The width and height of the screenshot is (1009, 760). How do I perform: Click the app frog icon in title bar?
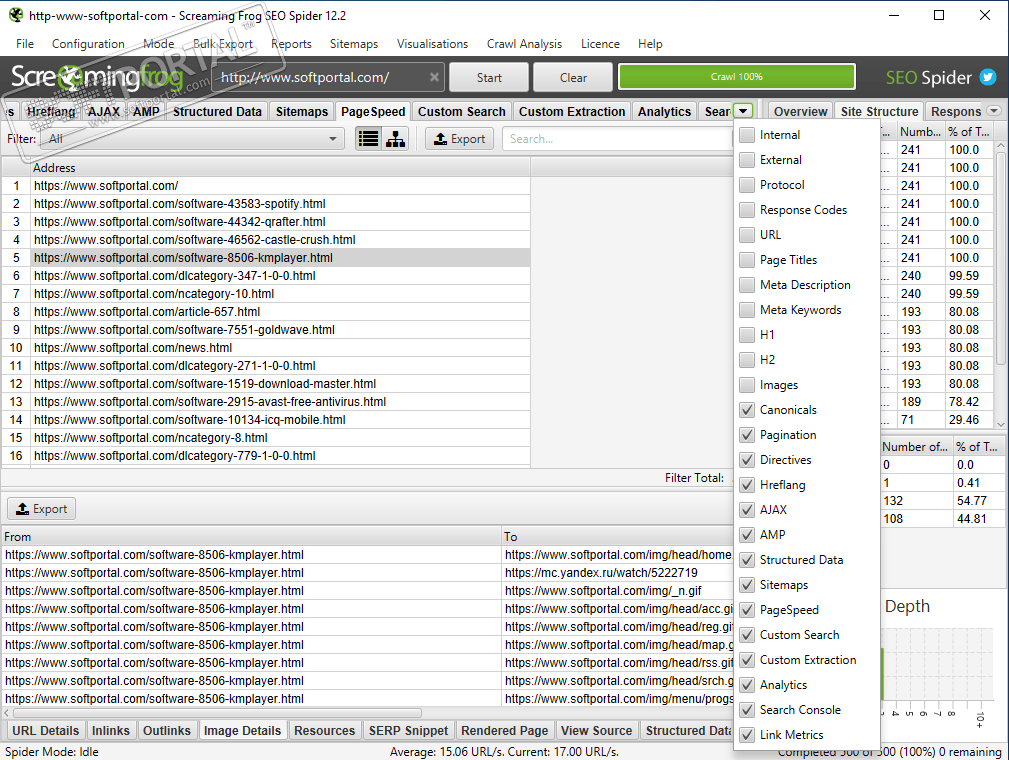15,15
